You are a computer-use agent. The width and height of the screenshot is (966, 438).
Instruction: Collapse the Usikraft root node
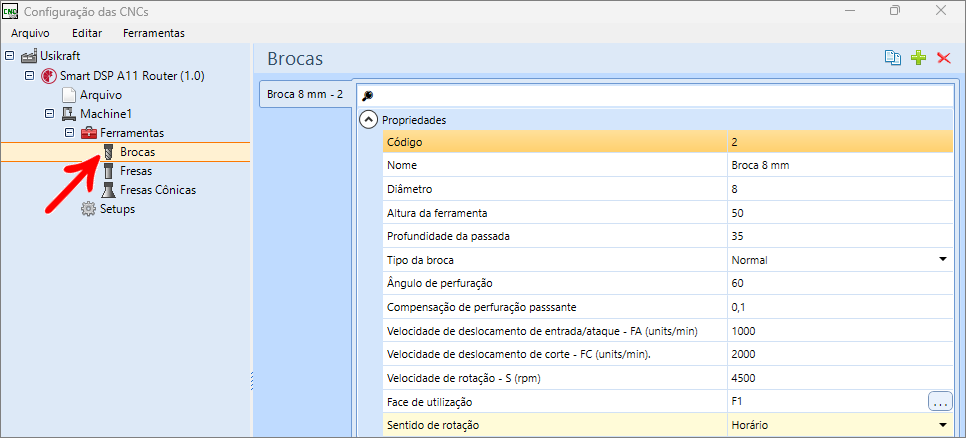point(10,57)
